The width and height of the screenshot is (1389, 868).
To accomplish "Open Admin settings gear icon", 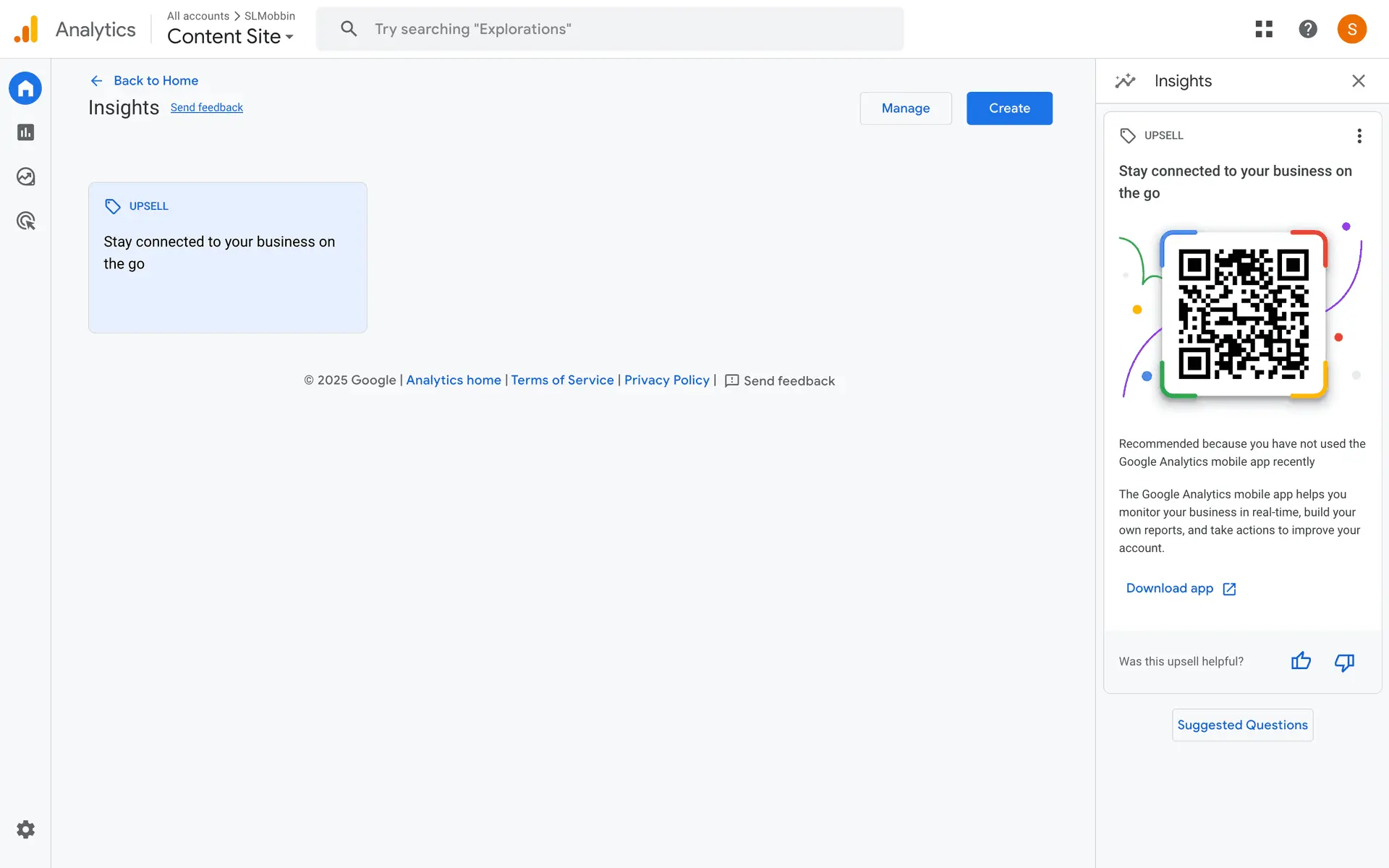I will [x=25, y=830].
